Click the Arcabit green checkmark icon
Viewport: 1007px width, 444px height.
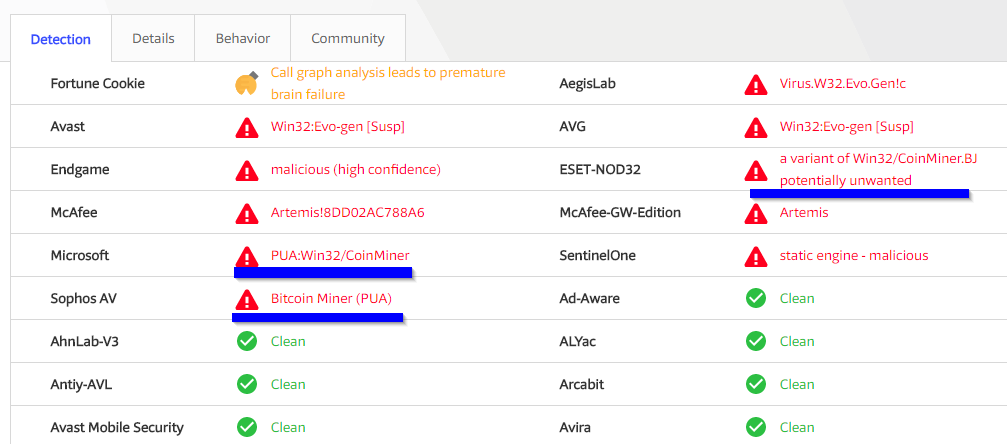(757, 384)
